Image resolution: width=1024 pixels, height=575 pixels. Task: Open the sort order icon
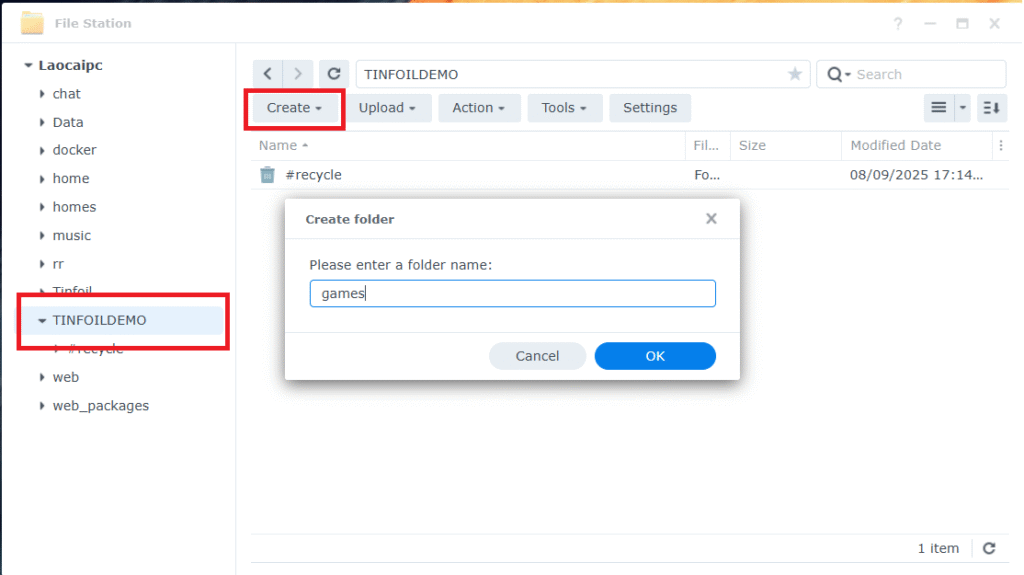tap(991, 108)
